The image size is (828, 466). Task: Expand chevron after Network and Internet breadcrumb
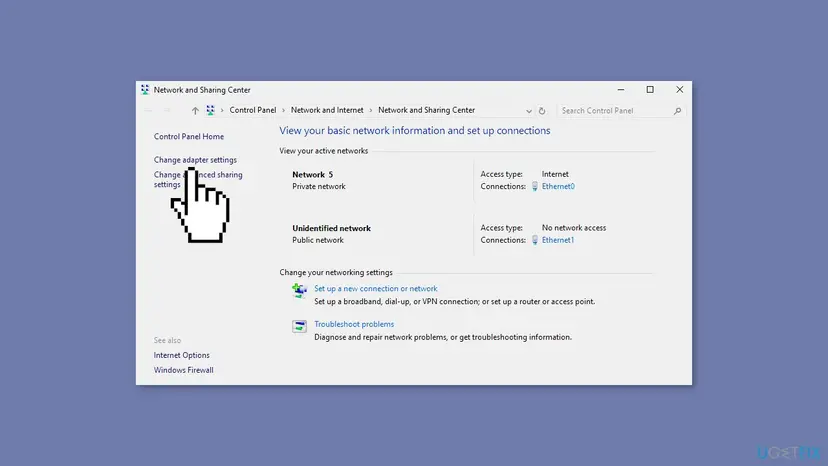(371, 110)
